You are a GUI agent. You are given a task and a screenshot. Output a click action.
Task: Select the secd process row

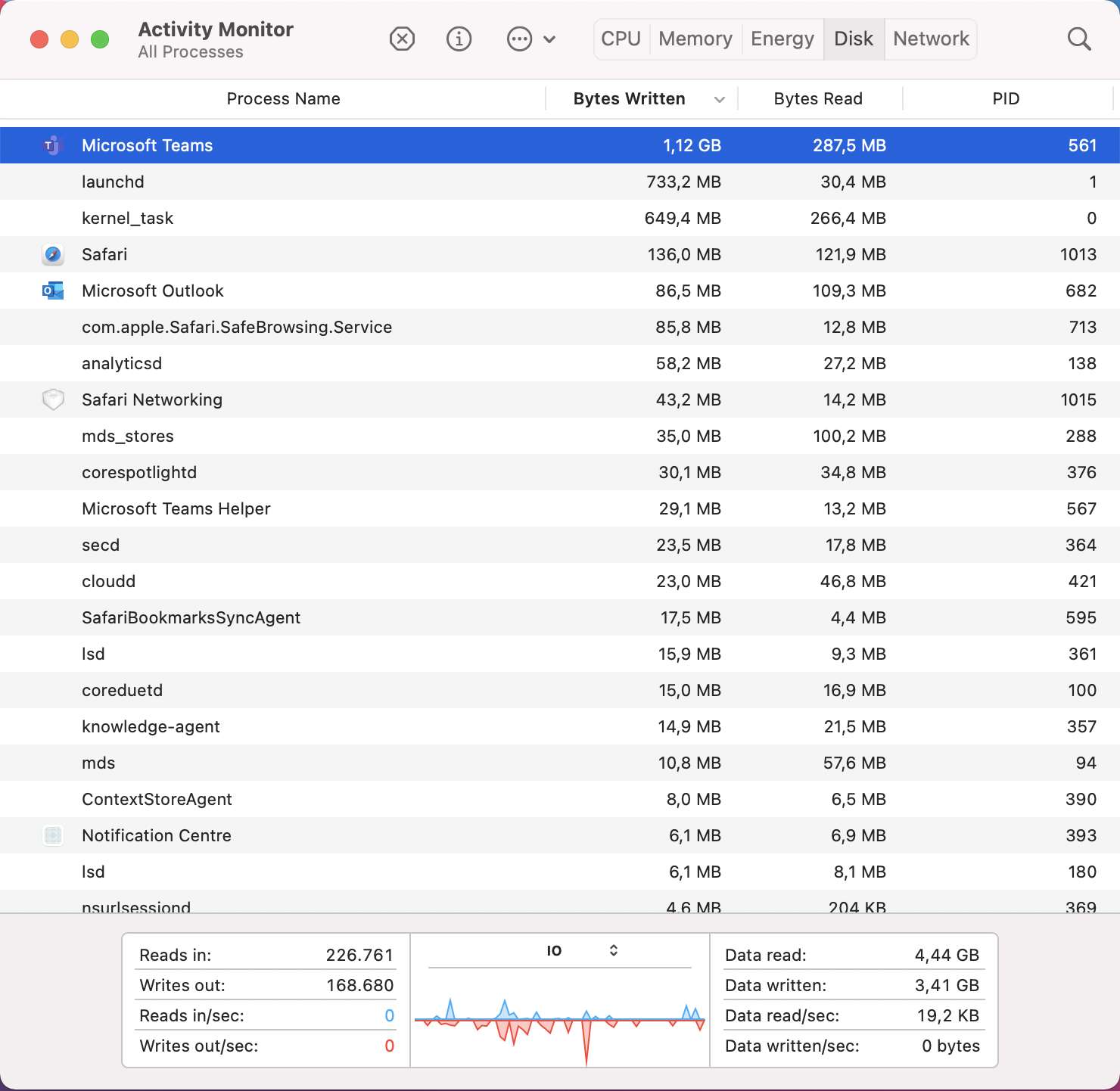[560, 545]
